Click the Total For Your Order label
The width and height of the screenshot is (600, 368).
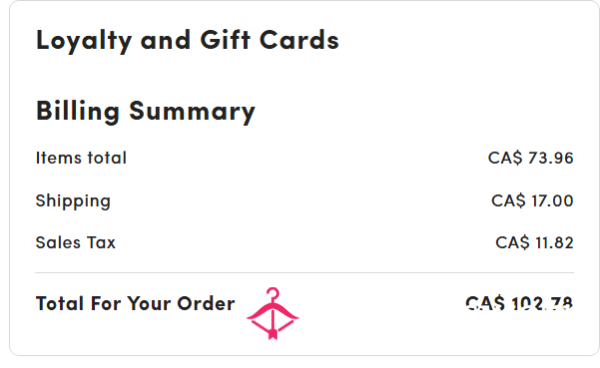point(135,303)
